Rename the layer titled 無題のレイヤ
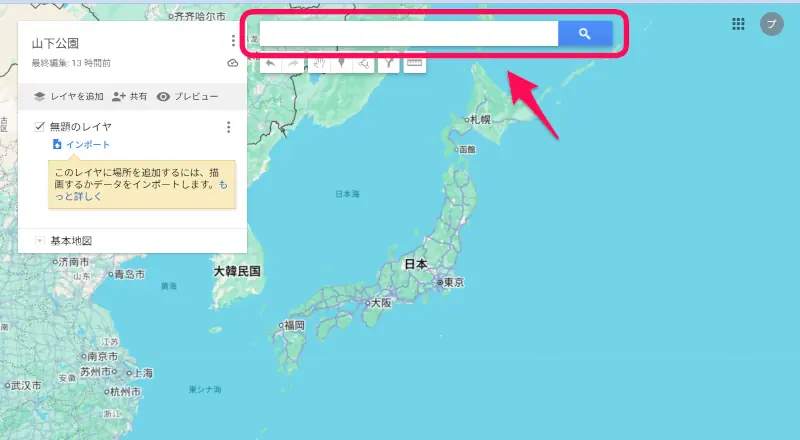This screenshot has width=800, height=440. pos(81,127)
